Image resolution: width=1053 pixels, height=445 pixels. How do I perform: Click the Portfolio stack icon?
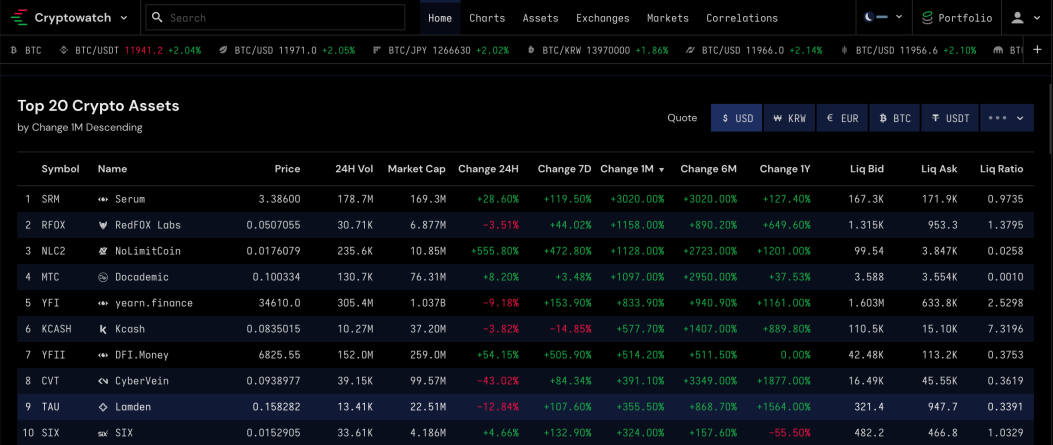(927, 18)
